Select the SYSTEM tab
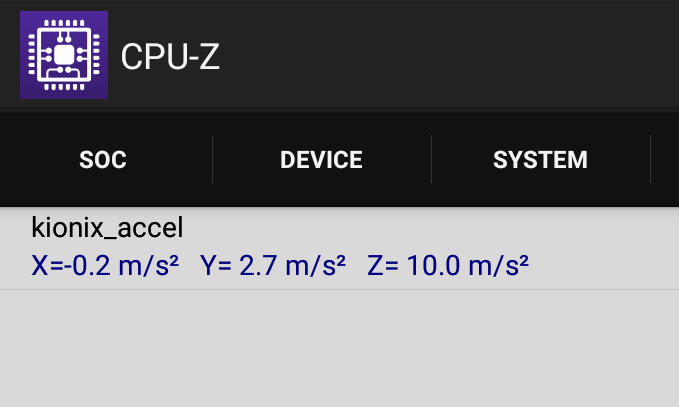Viewport: 679px width, 407px height. pos(540,160)
